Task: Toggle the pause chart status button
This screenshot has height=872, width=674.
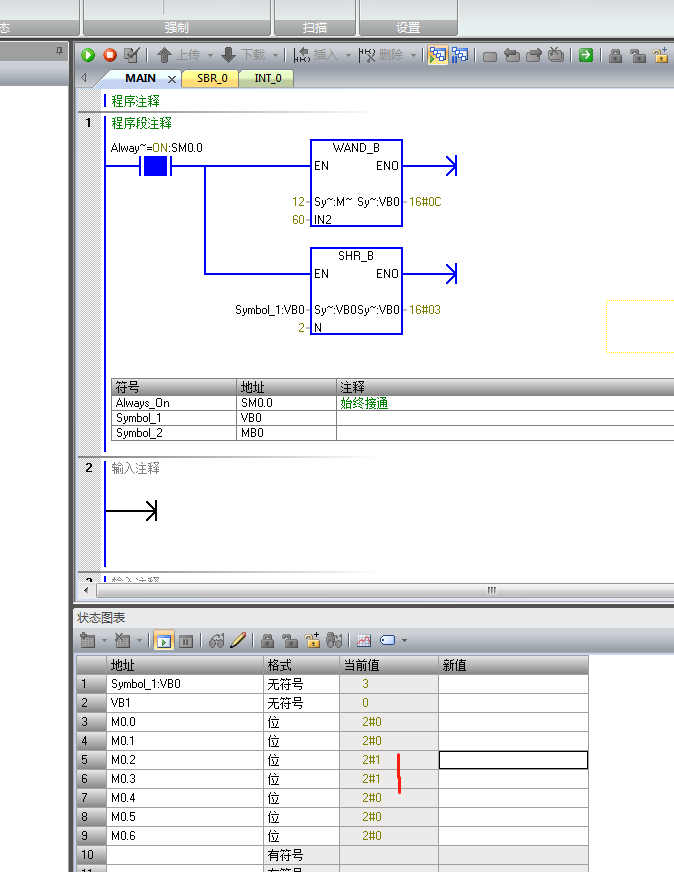Action: [x=185, y=640]
